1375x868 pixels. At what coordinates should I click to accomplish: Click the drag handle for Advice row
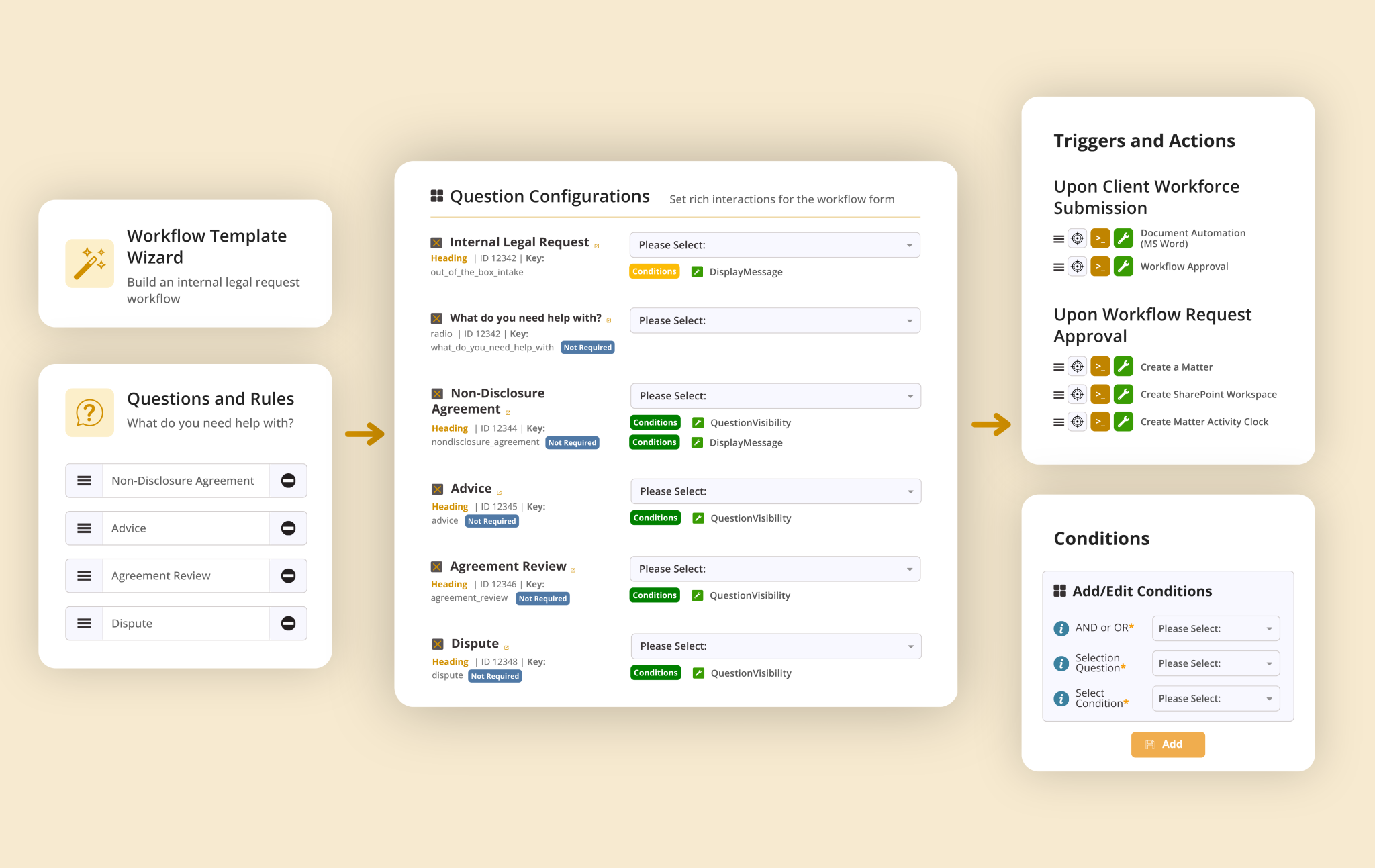click(84, 528)
